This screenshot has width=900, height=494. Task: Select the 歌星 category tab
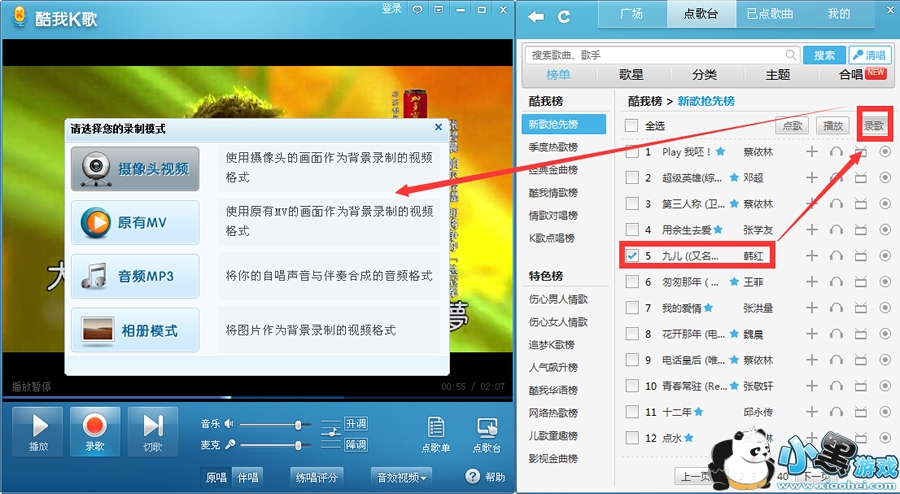(631, 75)
